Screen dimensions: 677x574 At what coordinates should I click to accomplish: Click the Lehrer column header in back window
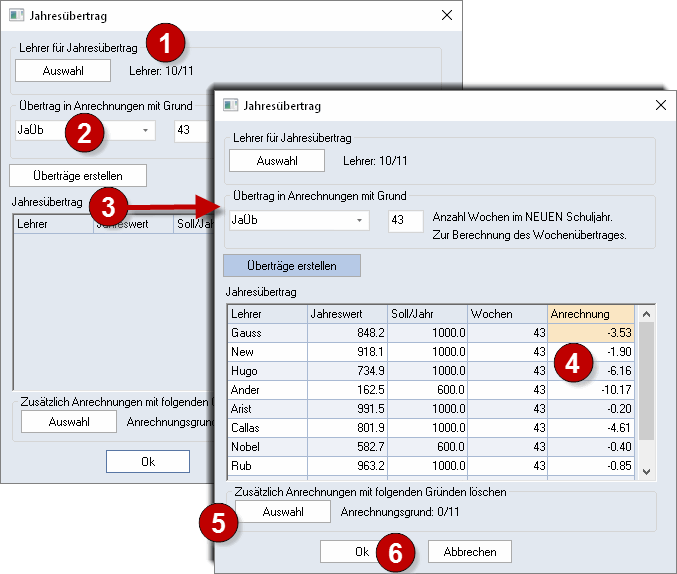pyautogui.click(x=54, y=224)
